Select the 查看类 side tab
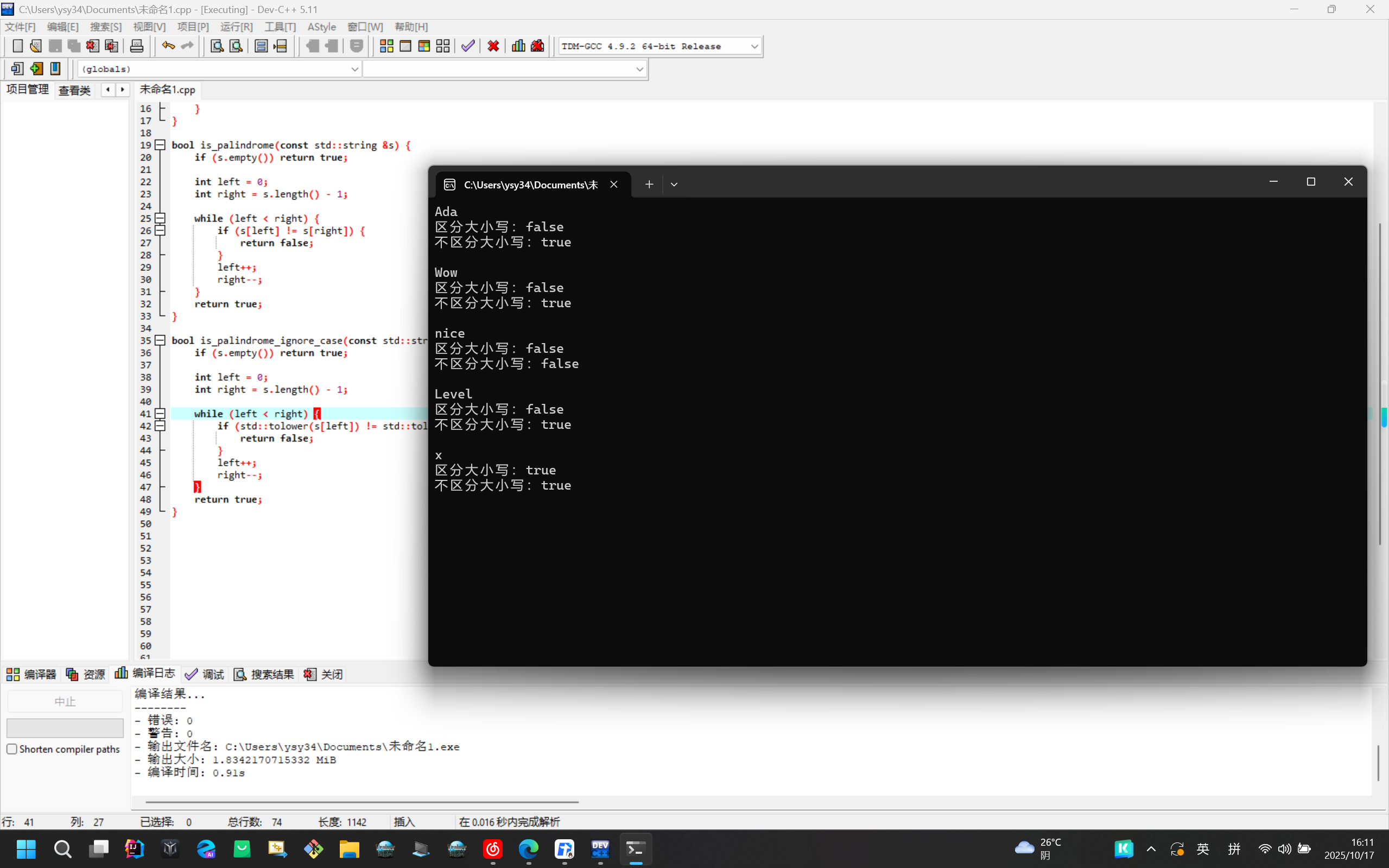The height and width of the screenshot is (868, 1389). click(74, 90)
